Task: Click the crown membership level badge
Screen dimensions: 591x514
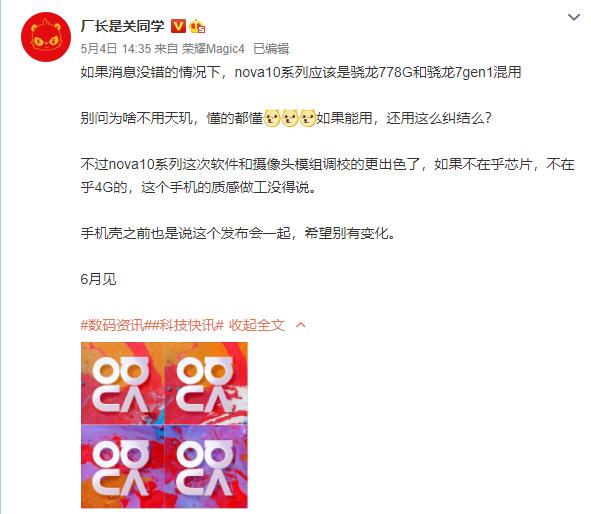Action: [197, 26]
